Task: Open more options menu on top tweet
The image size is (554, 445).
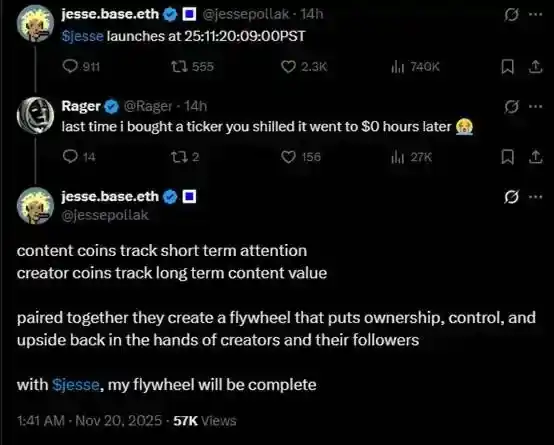Action: click(536, 14)
